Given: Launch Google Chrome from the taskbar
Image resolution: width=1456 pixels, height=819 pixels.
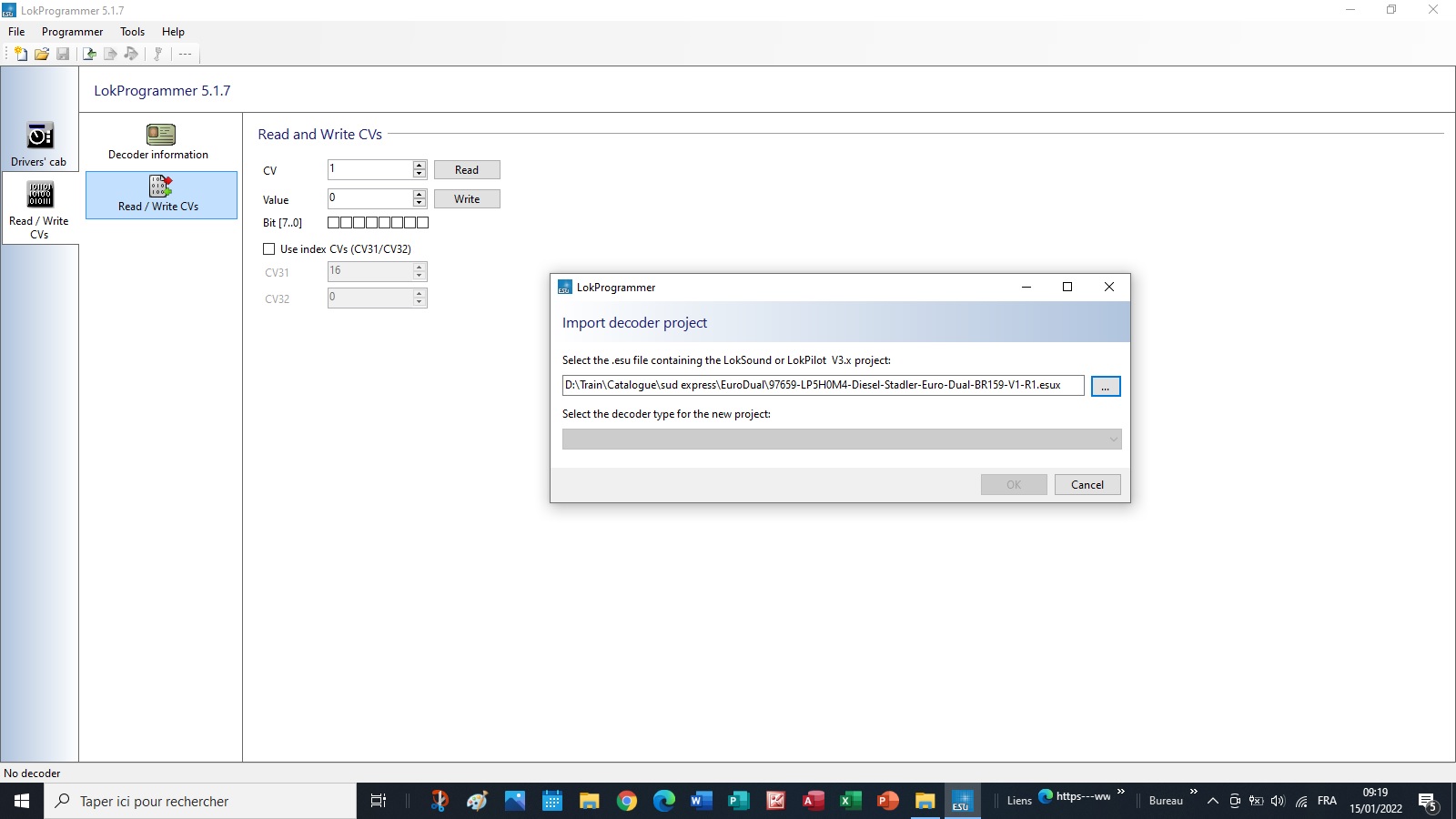Looking at the screenshot, I should (x=627, y=801).
